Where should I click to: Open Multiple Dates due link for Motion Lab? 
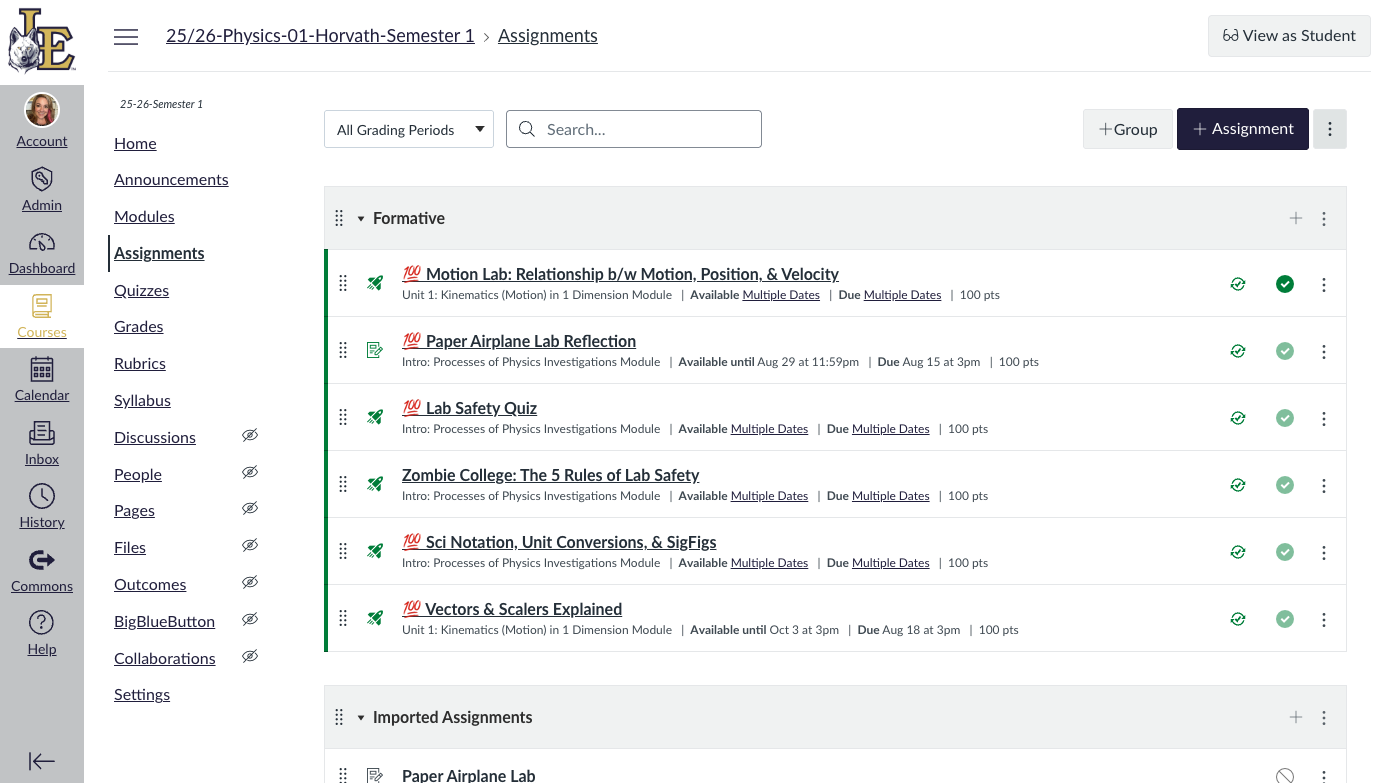click(902, 295)
